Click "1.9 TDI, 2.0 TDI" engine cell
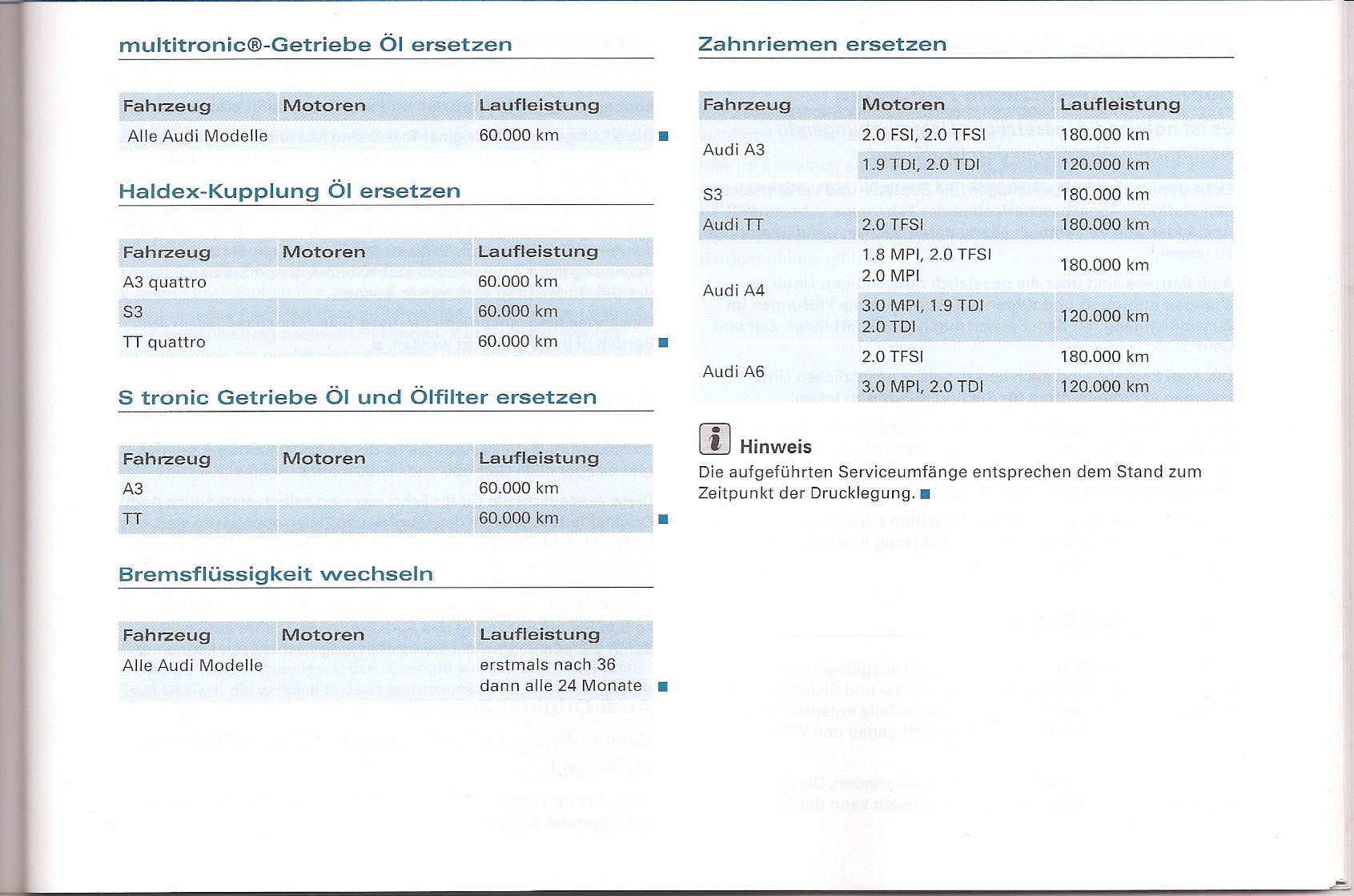This screenshot has width=1354, height=896. click(x=921, y=165)
